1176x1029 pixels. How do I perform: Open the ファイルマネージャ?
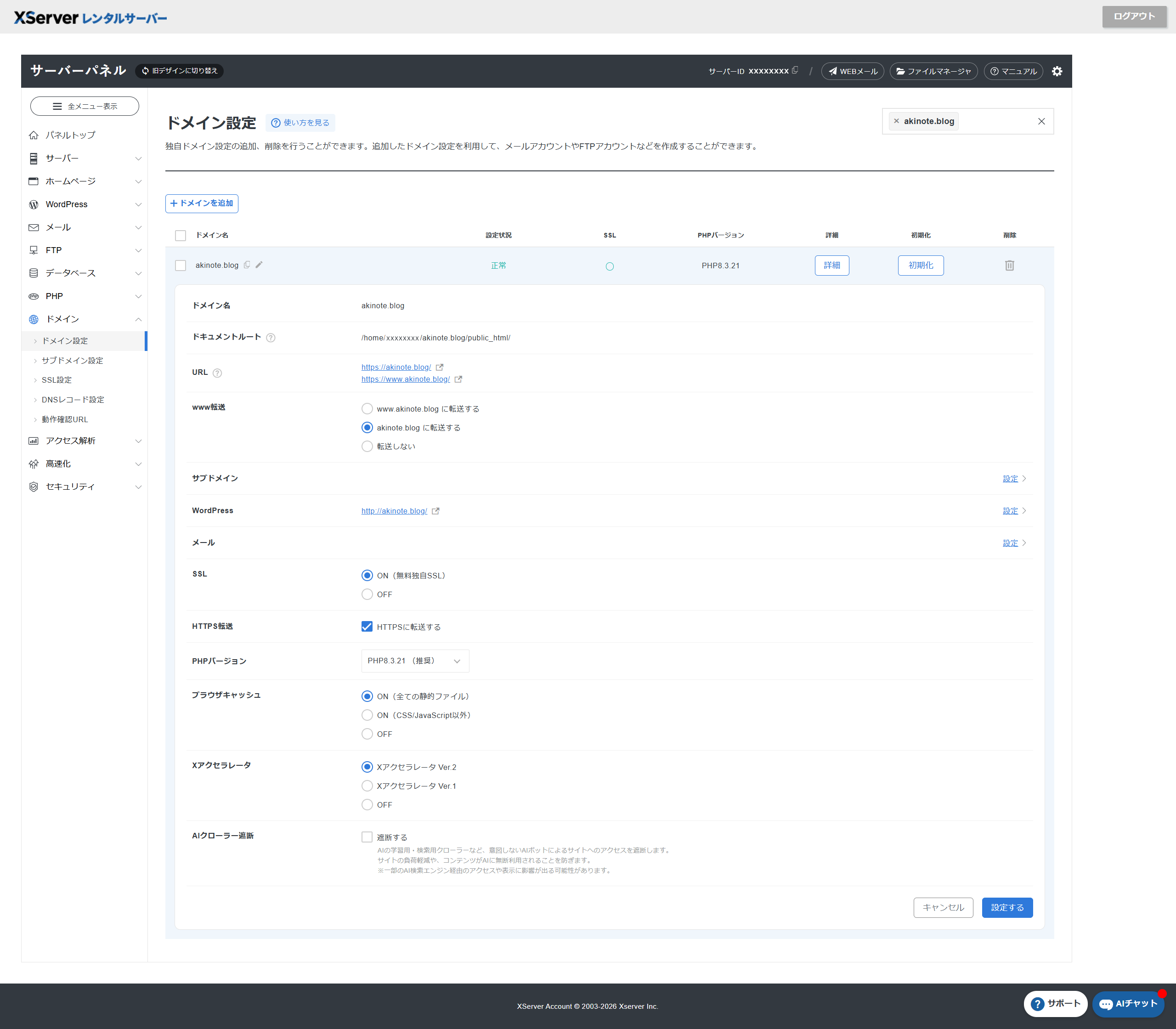tap(933, 71)
